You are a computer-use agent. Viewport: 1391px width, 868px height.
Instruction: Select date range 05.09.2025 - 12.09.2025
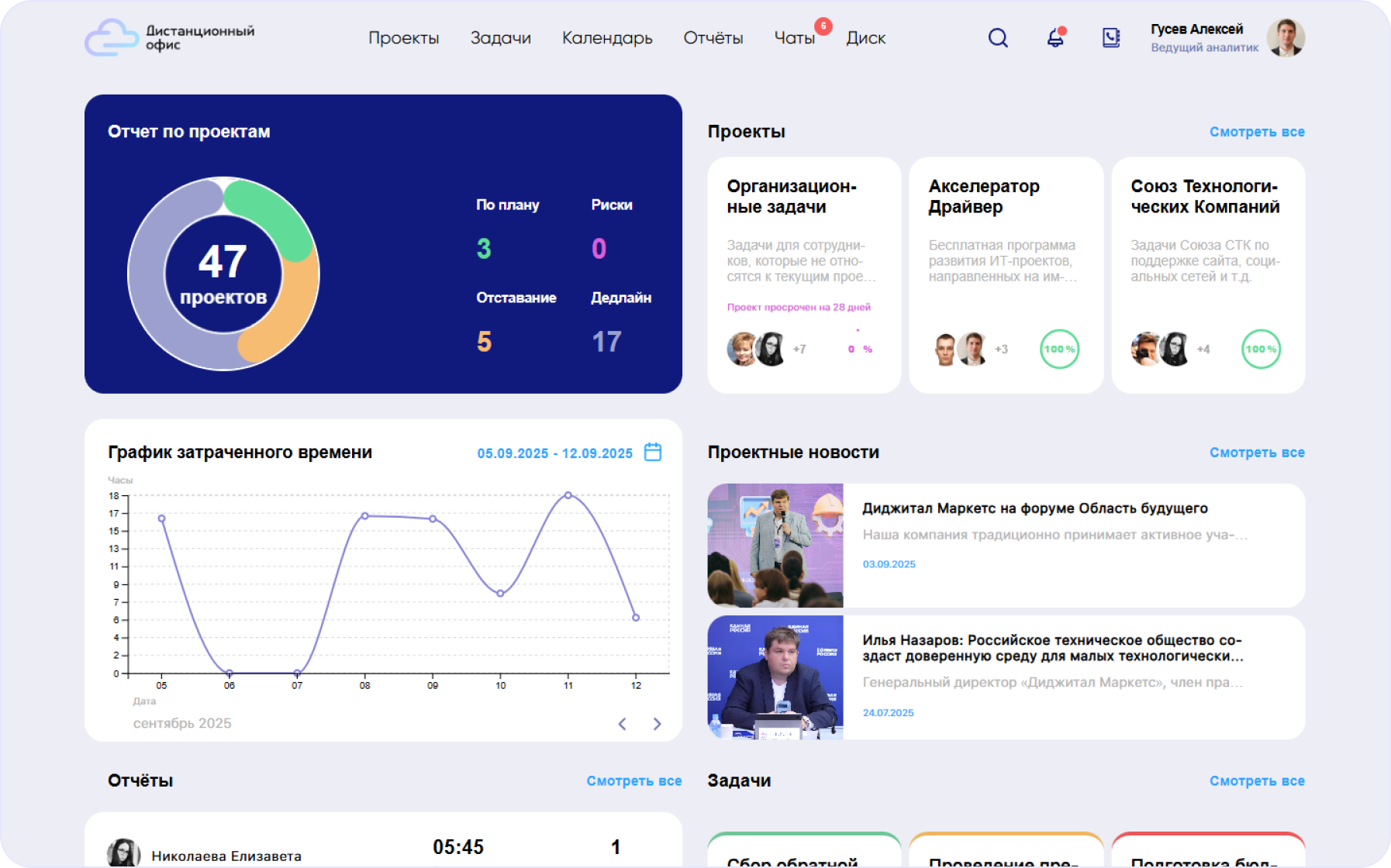pos(554,453)
